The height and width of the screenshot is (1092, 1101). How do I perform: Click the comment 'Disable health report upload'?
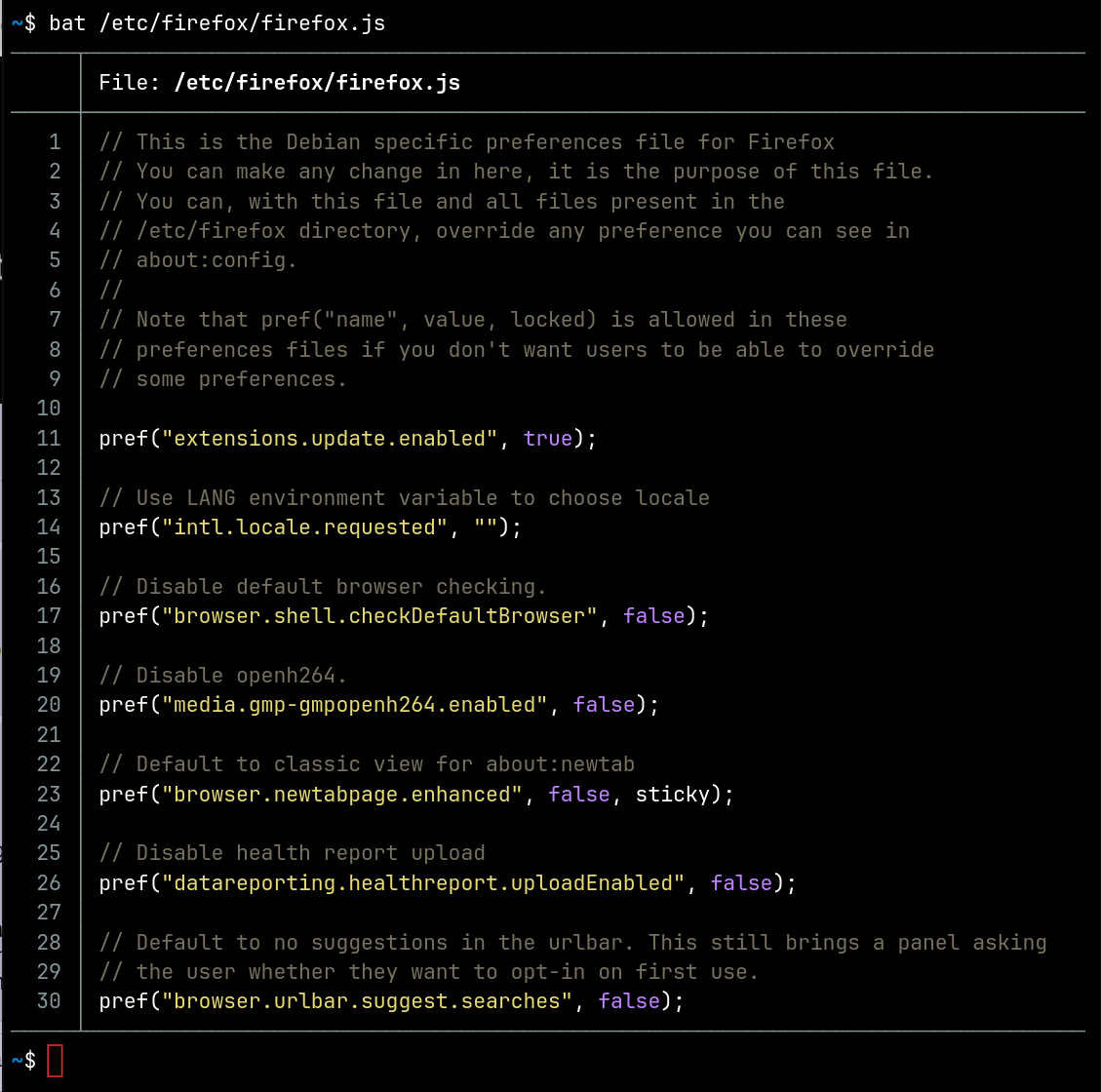[x=310, y=853]
